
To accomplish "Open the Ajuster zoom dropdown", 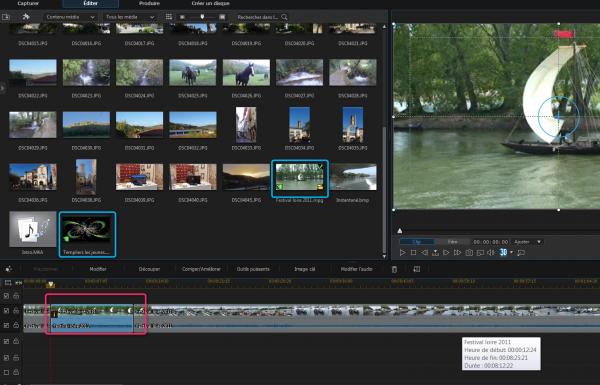I will pyautogui.click(x=528, y=242).
